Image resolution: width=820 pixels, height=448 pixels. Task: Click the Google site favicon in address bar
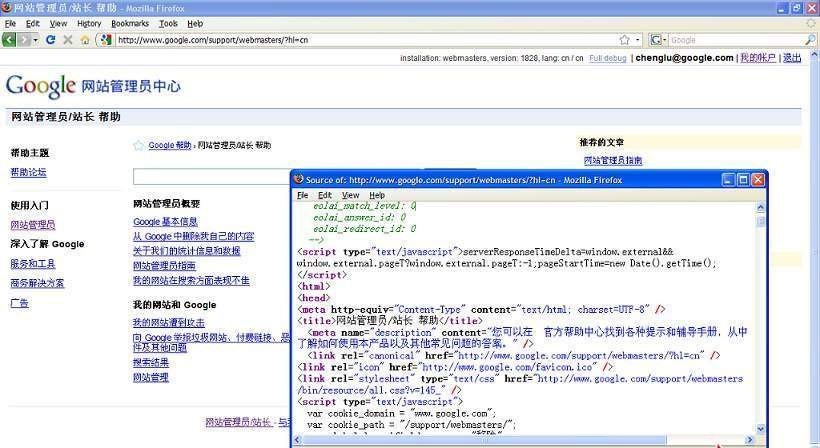(106, 40)
